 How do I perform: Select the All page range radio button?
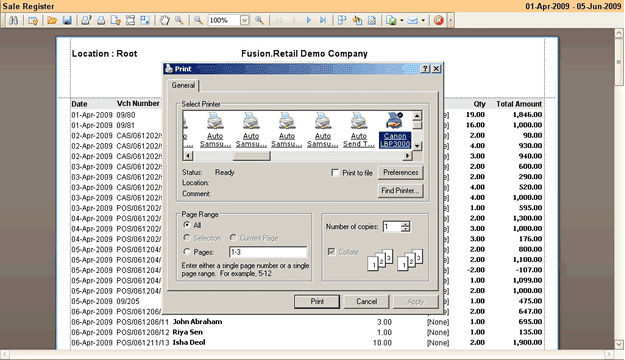tap(187, 225)
